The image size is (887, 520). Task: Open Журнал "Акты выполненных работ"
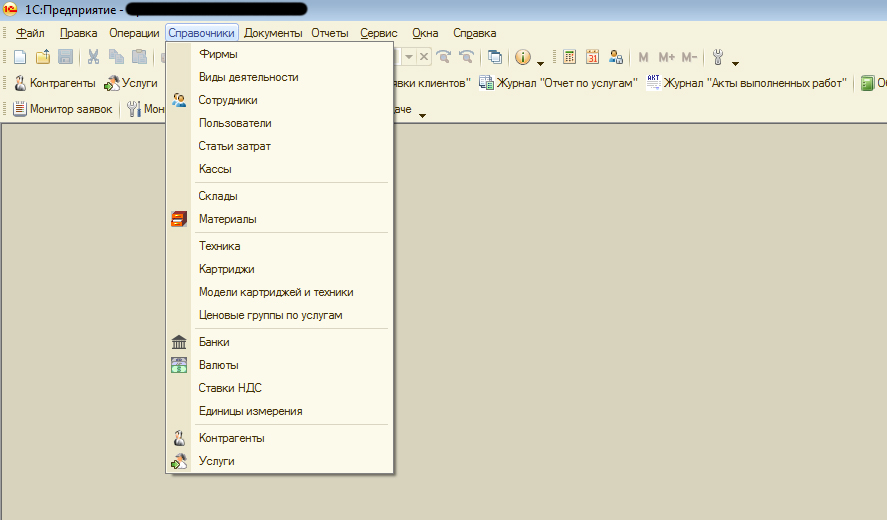pos(746,83)
